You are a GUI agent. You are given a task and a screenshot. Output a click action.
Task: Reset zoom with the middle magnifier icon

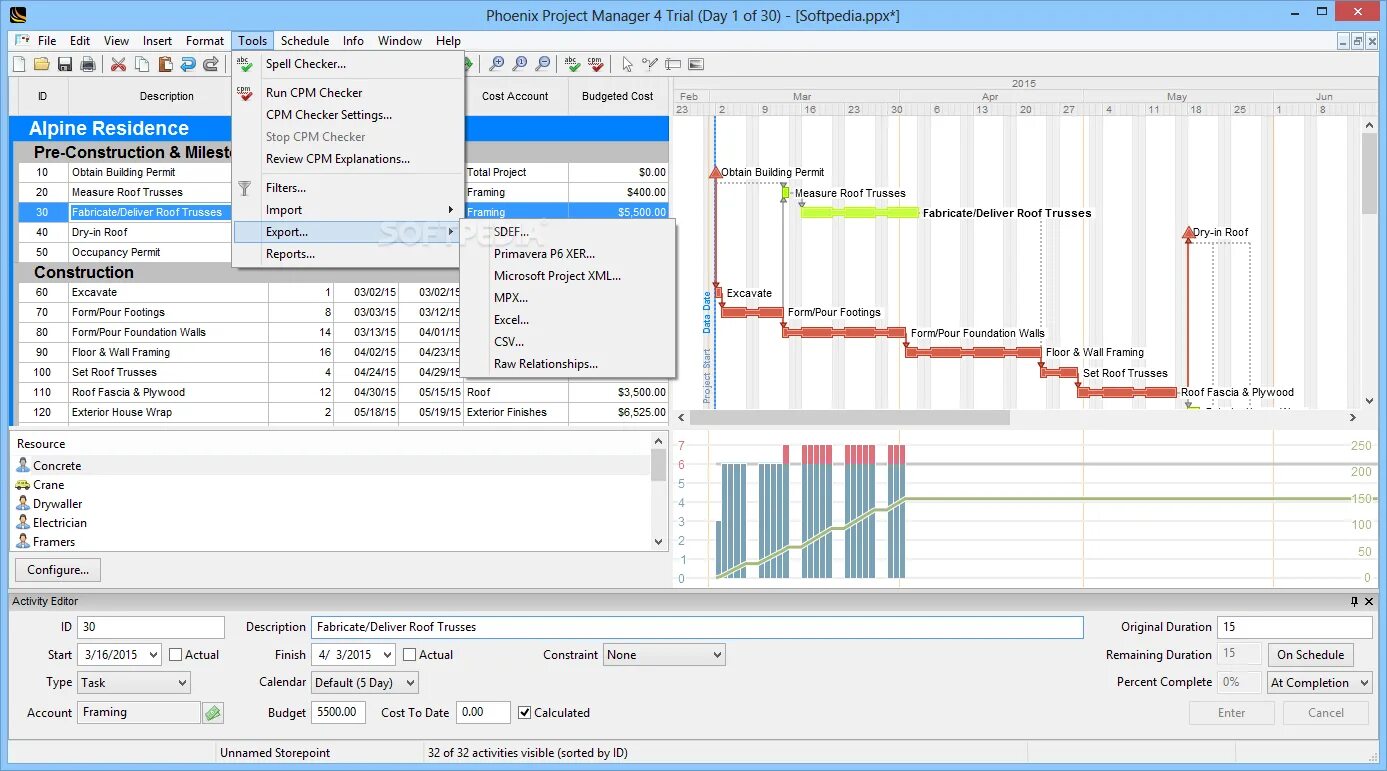pyautogui.click(x=519, y=64)
